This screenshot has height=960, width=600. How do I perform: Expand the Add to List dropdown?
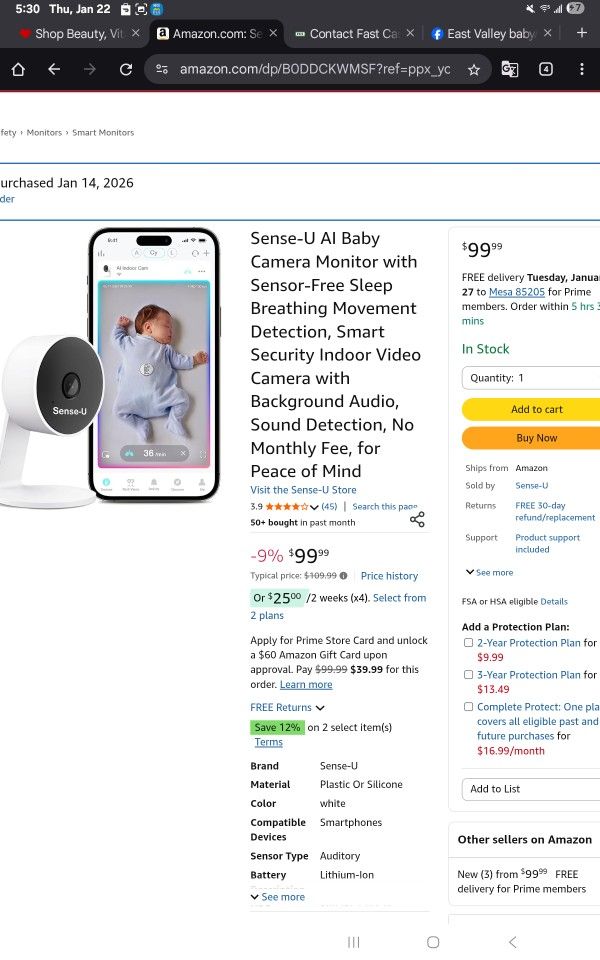(x=530, y=789)
